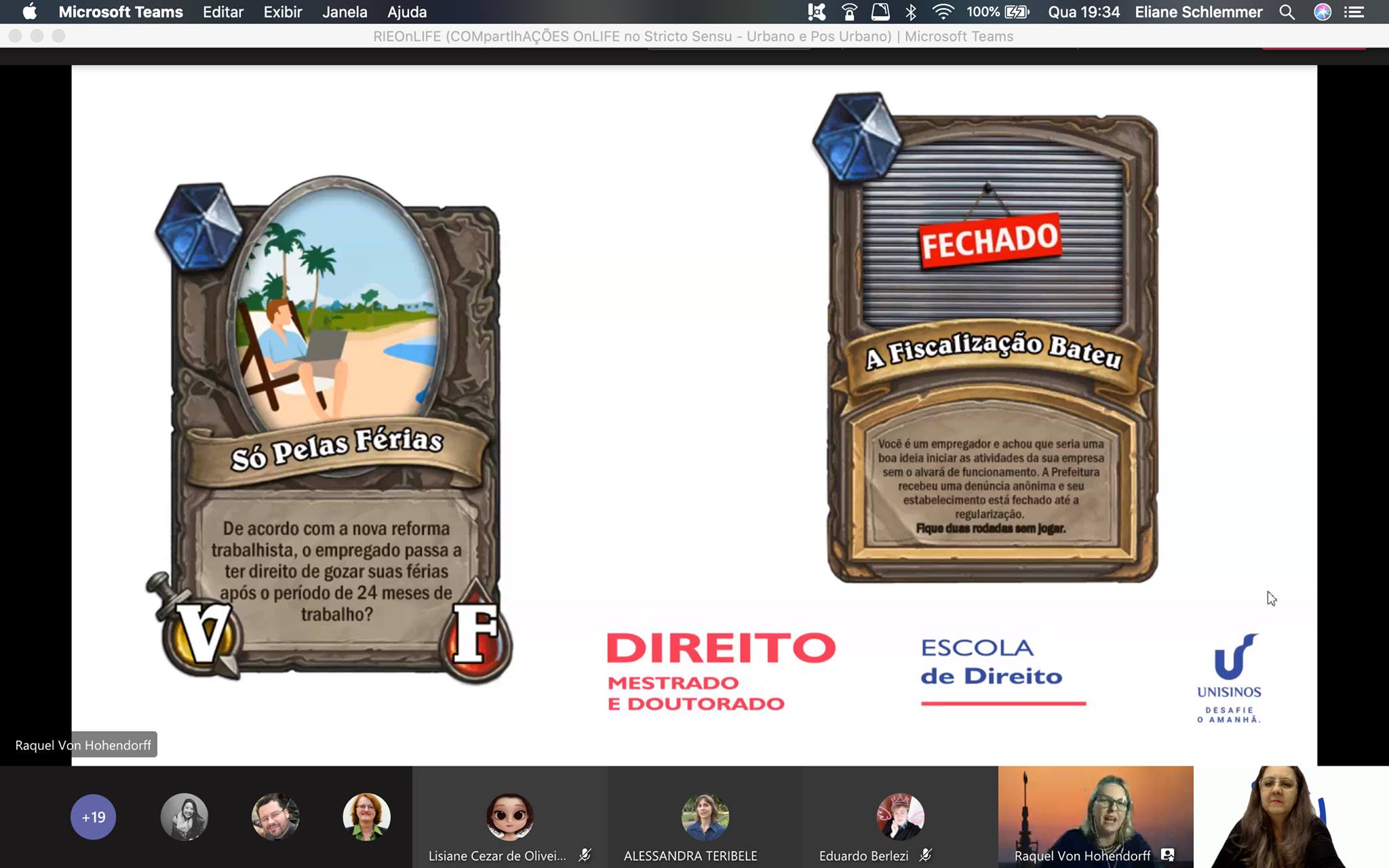Click the personal hotspot menu bar icon
1389x868 pixels.
pyautogui.click(x=849, y=12)
